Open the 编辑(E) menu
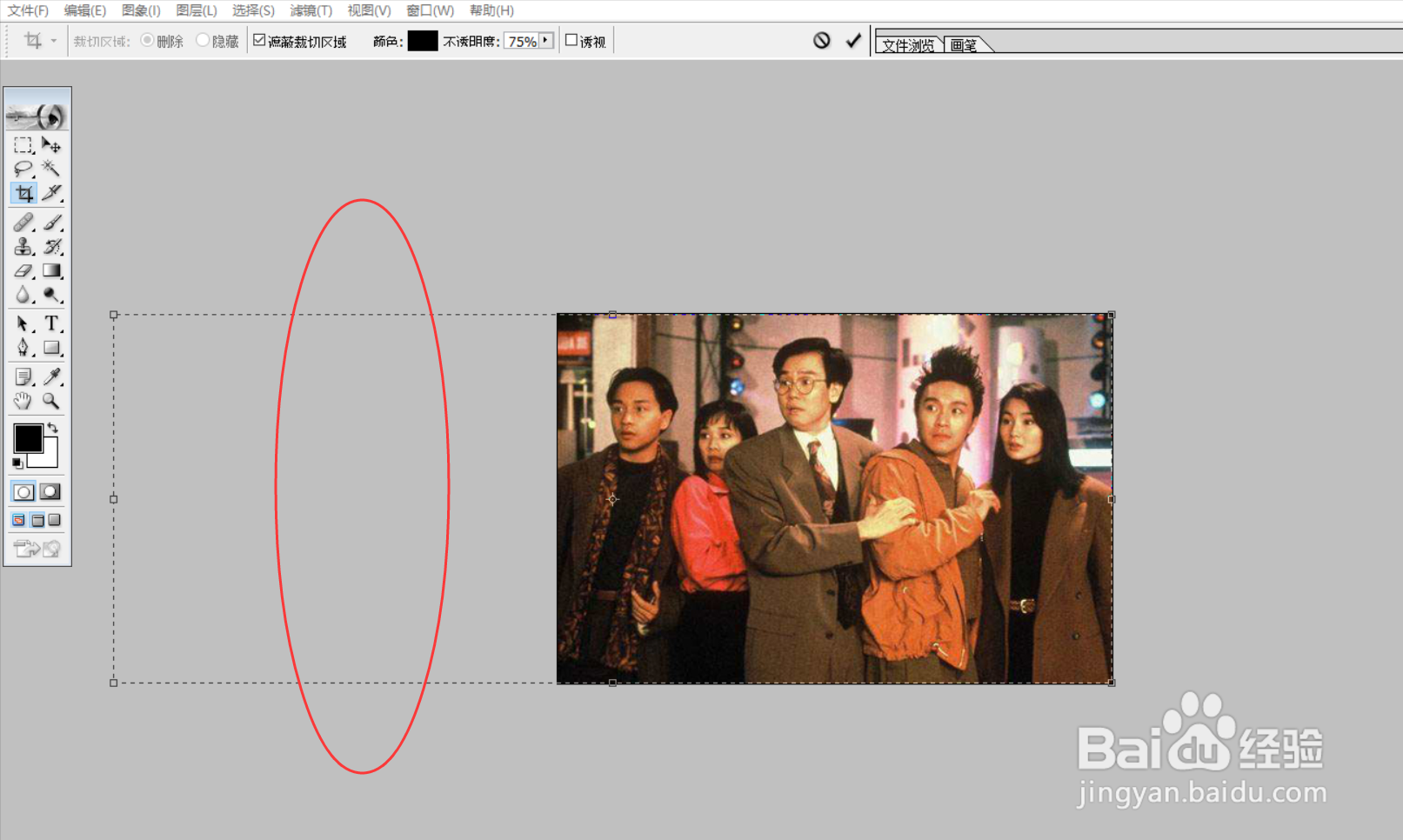Image resolution: width=1403 pixels, height=840 pixels. click(x=84, y=10)
